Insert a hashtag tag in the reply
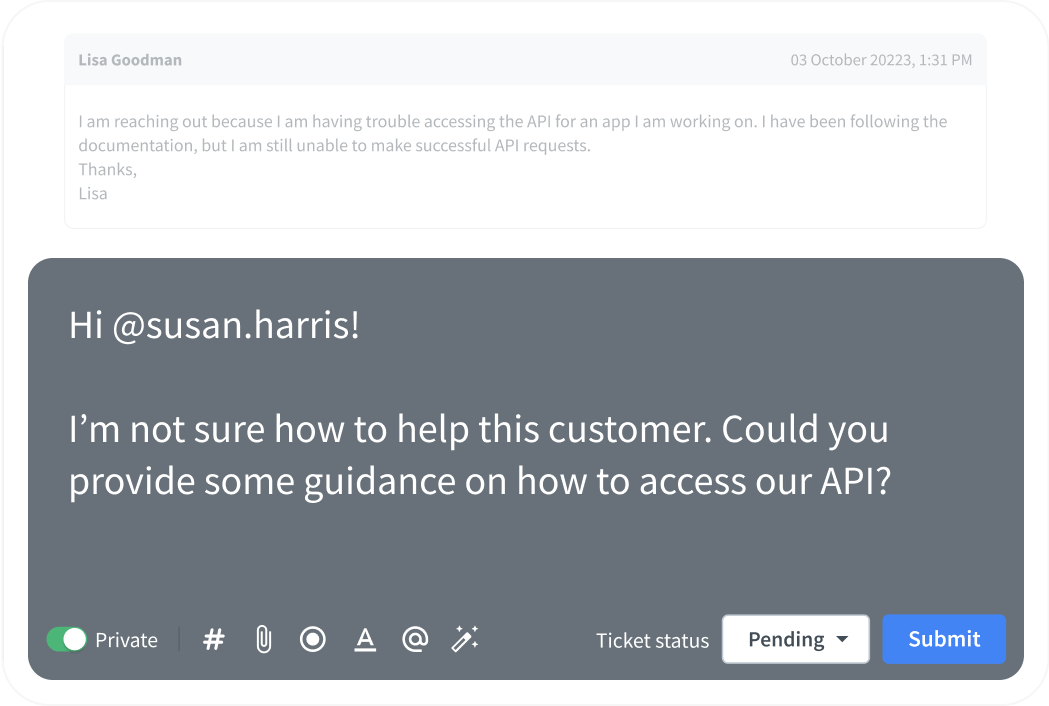This screenshot has height=706, width=1049. coord(213,639)
